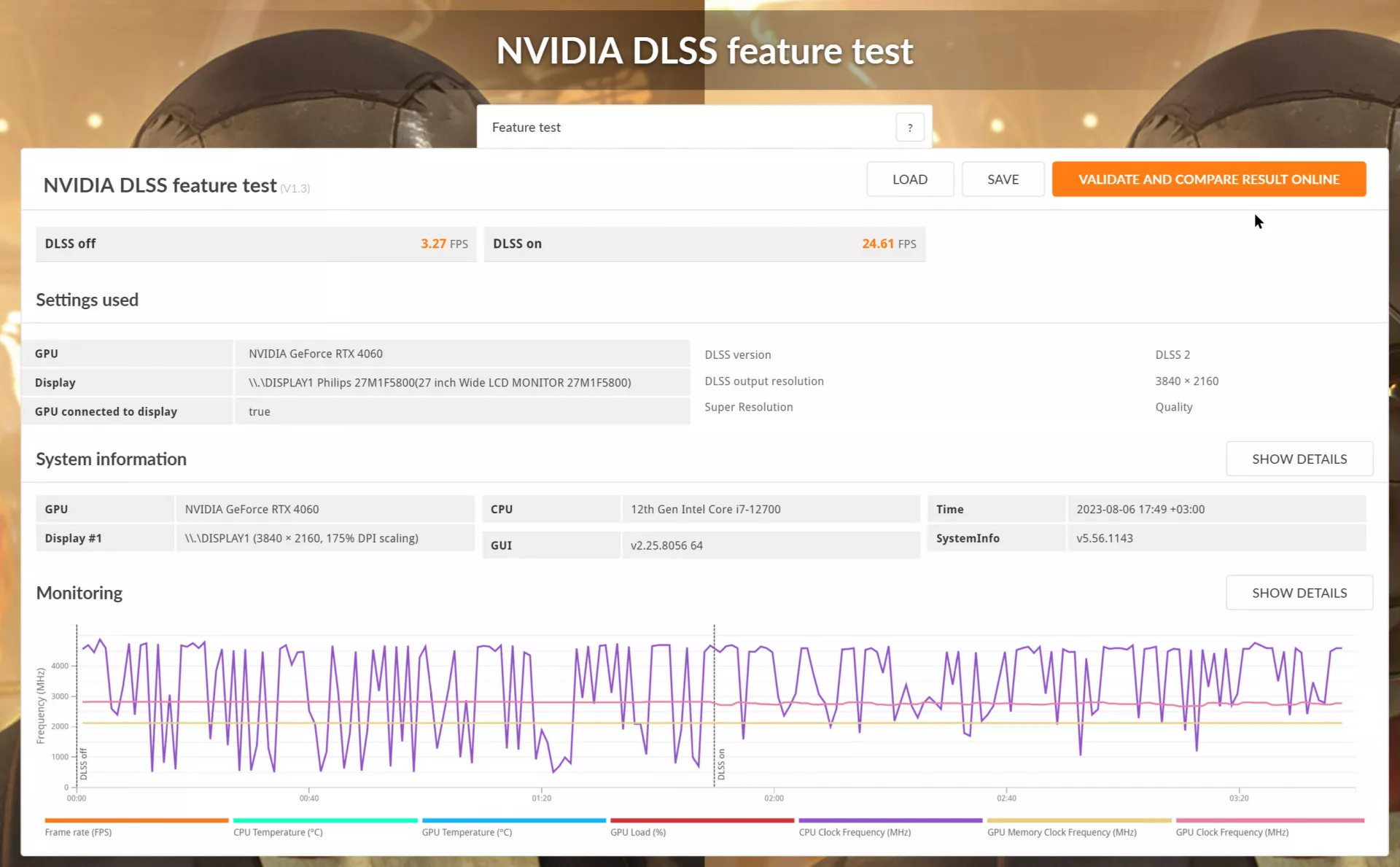Toggle GPU Temperature legend item
This screenshot has width=1400, height=867.
click(467, 832)
